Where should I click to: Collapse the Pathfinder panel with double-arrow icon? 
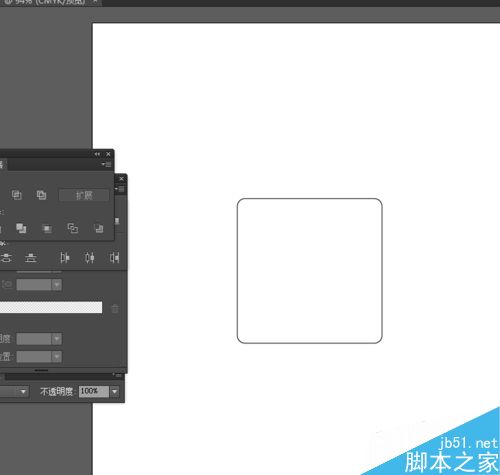pos(97,154)
